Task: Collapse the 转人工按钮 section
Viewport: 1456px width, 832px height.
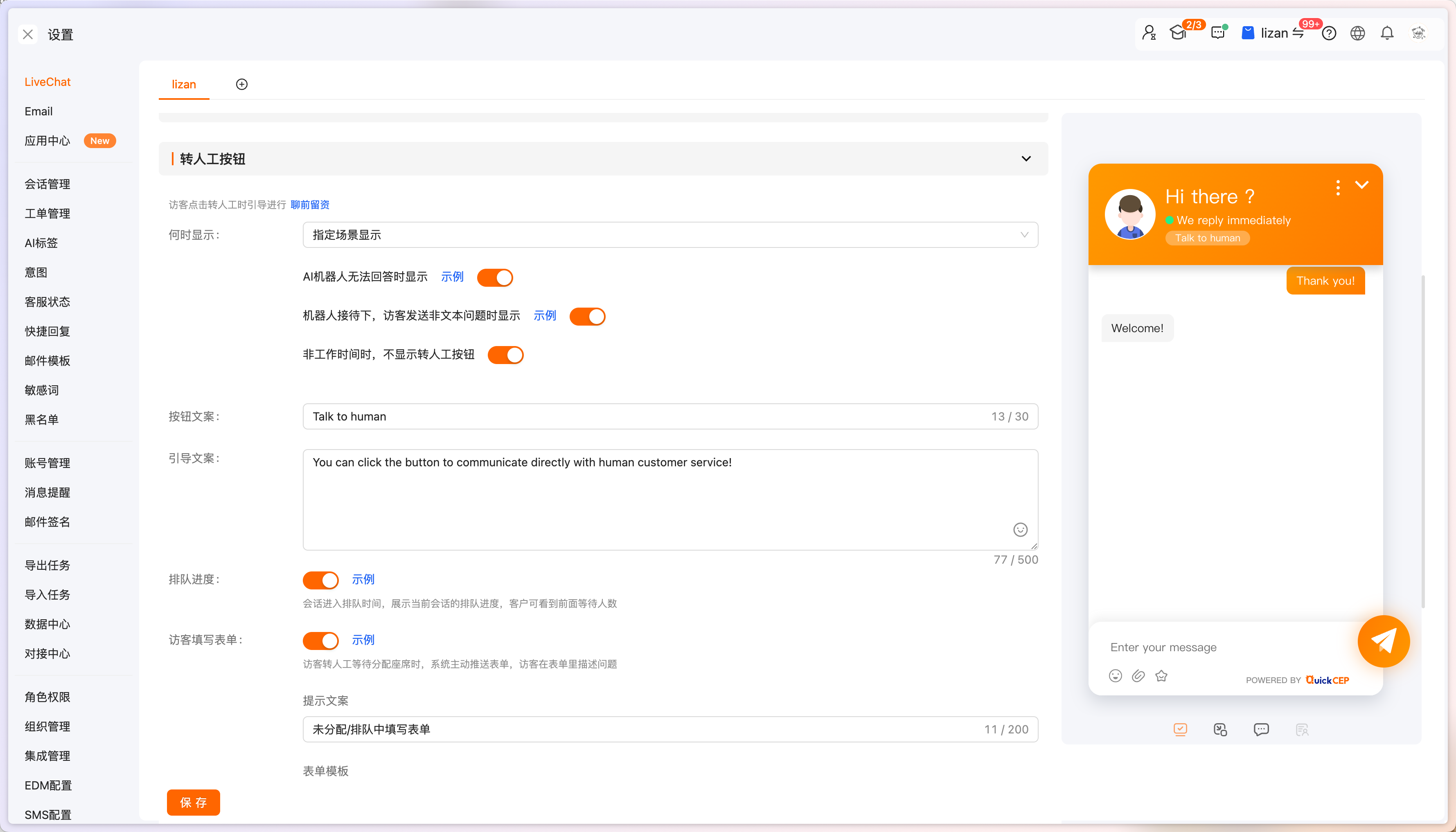Action: pos(1026,159)
